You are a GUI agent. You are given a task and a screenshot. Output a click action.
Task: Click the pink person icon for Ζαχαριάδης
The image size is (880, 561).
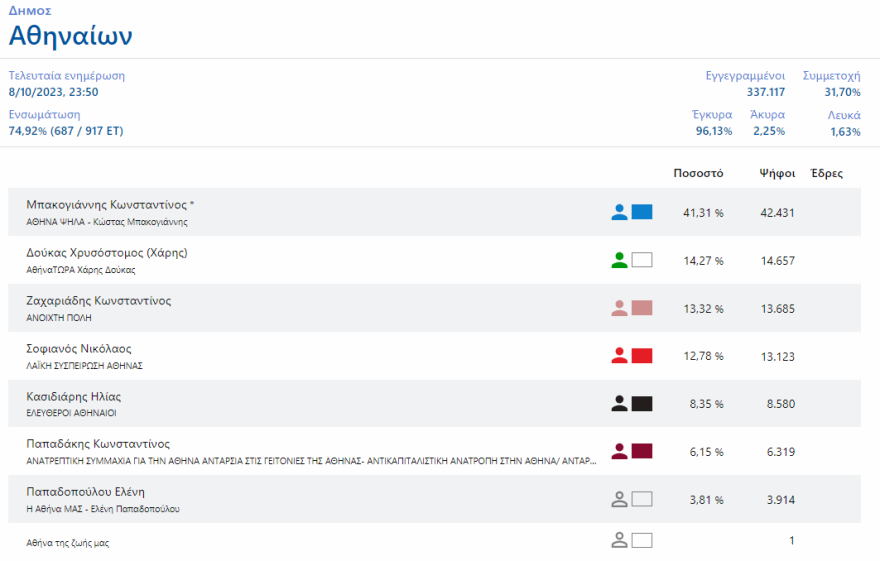tap(620, 308)
